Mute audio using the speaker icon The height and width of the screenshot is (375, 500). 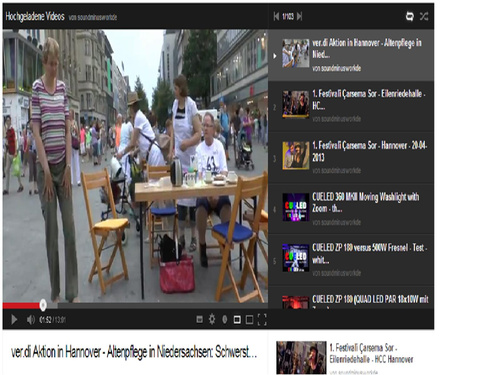(31, 320)
